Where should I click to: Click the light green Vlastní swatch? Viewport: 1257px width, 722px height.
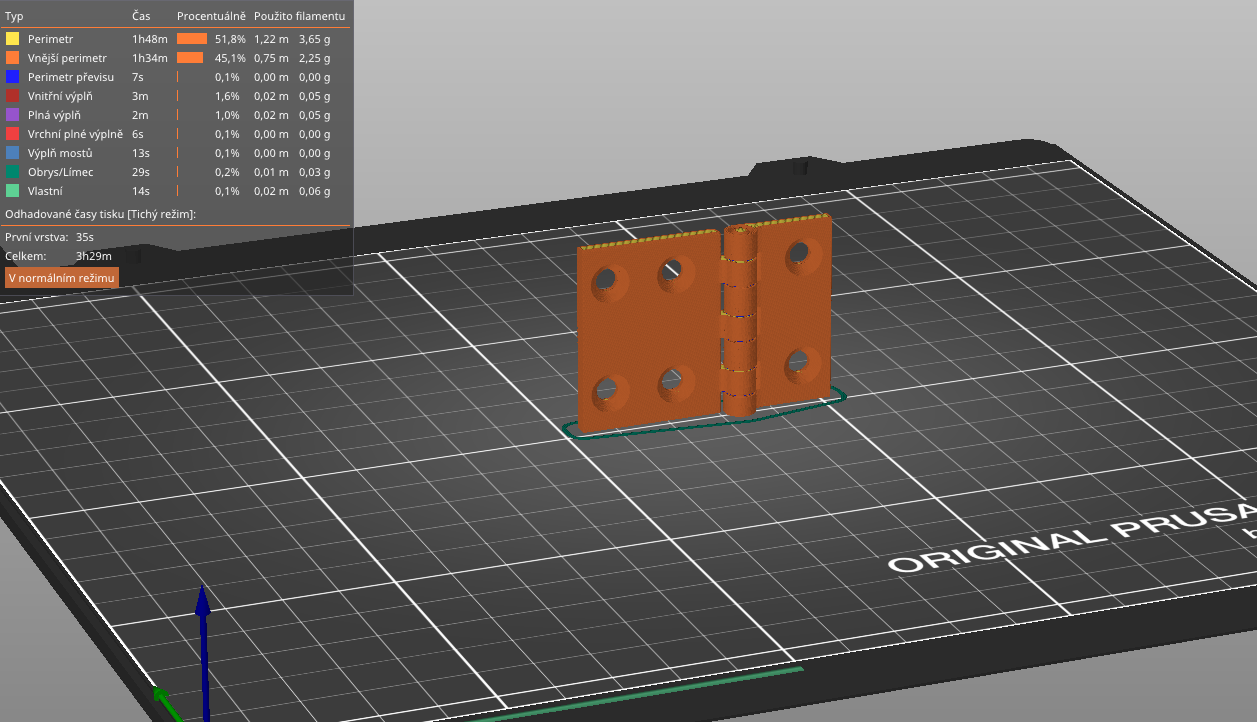12,190
